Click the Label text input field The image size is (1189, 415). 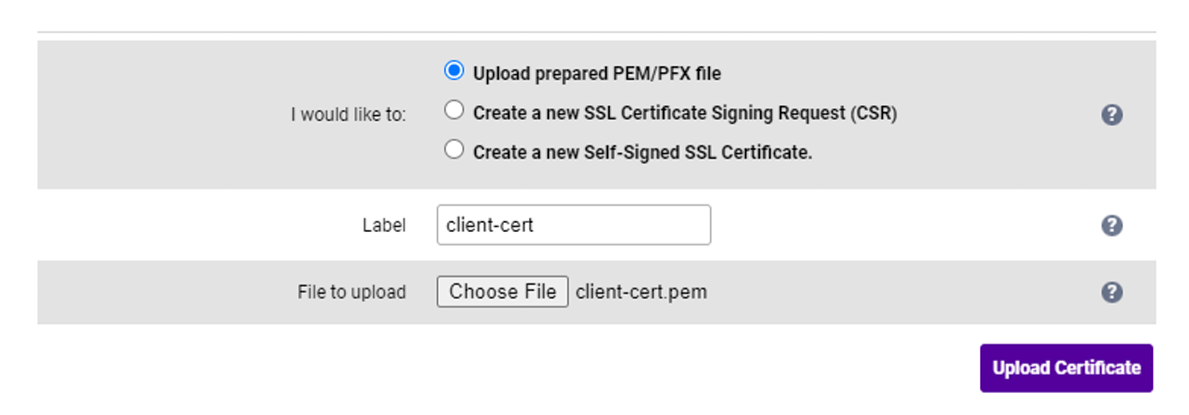click(573, 225)
